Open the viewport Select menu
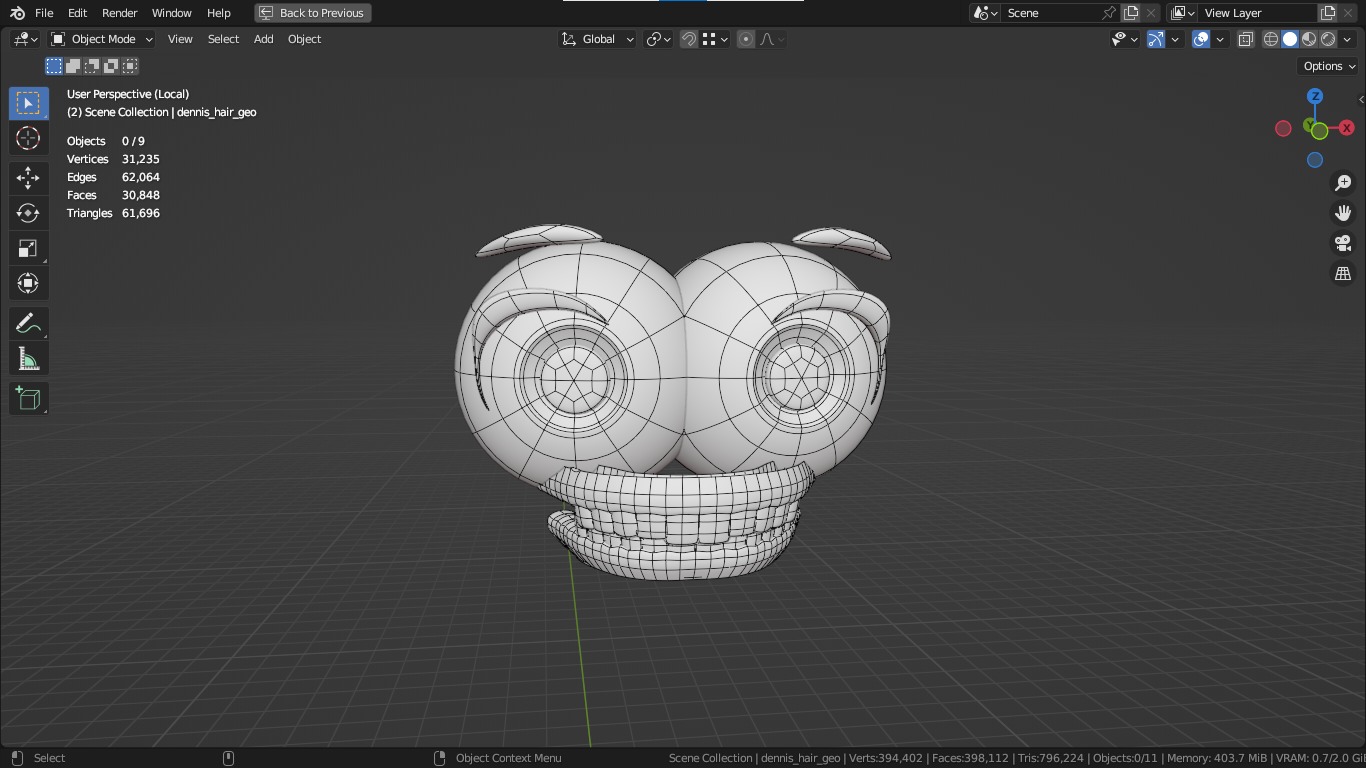 (x=223, y=39)
